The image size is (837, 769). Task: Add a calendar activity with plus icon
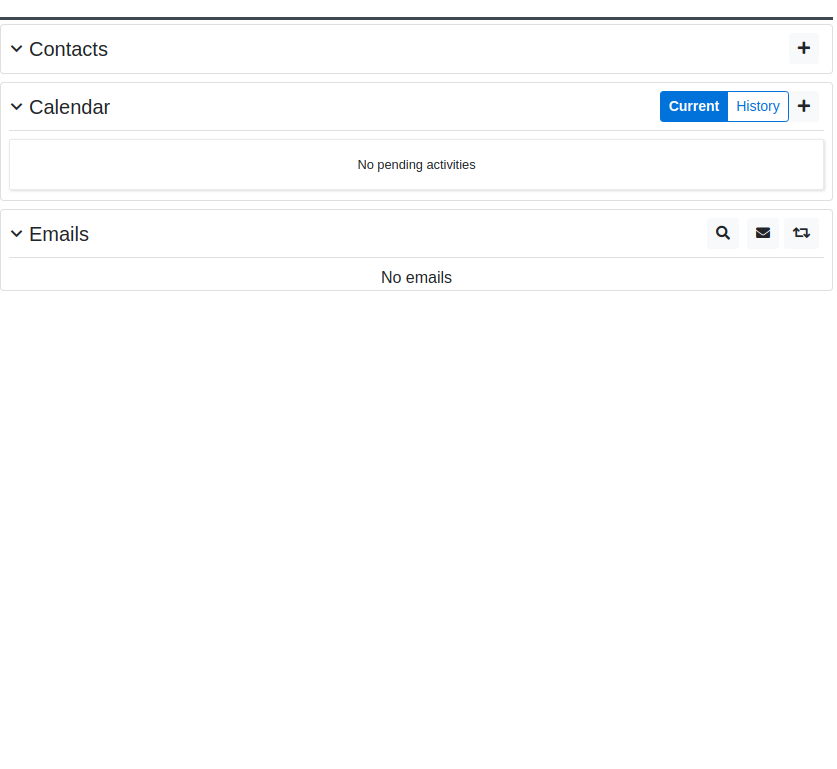click(x=803, y=106)
